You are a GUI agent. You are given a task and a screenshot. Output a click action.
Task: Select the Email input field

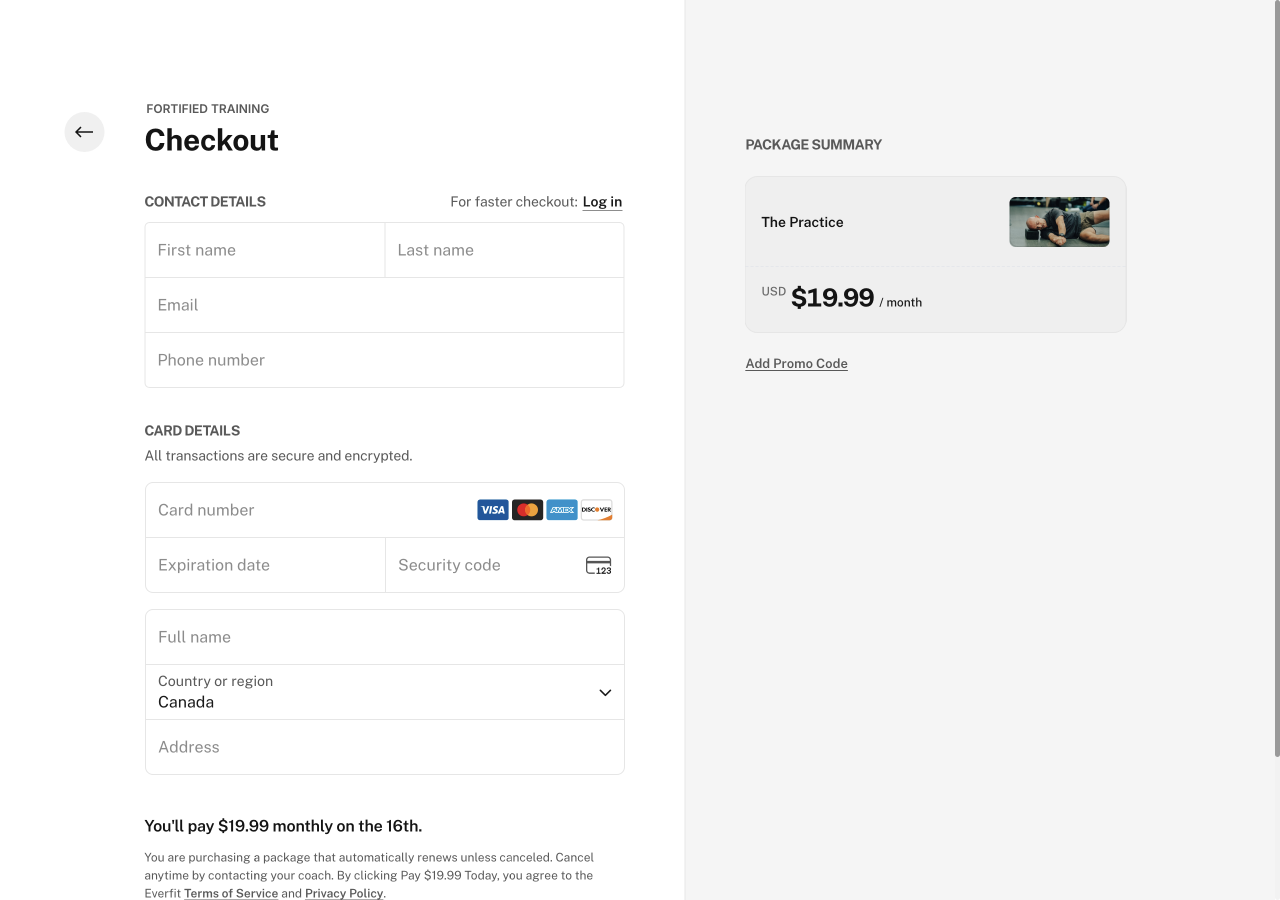pyautogui.click(x=385, y=305)
